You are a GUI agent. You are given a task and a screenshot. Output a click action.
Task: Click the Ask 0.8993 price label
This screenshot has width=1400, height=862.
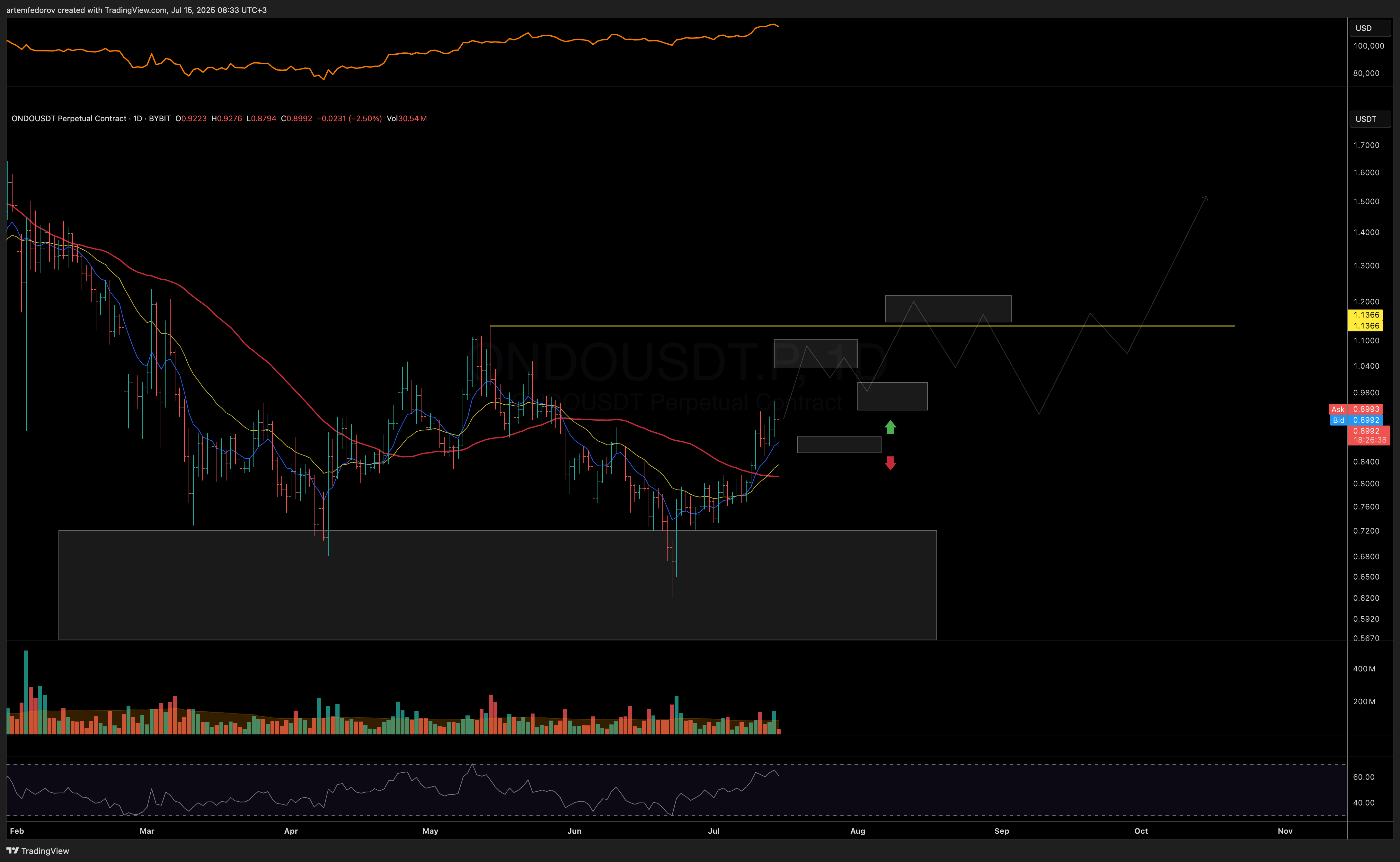coord(1356,409)
